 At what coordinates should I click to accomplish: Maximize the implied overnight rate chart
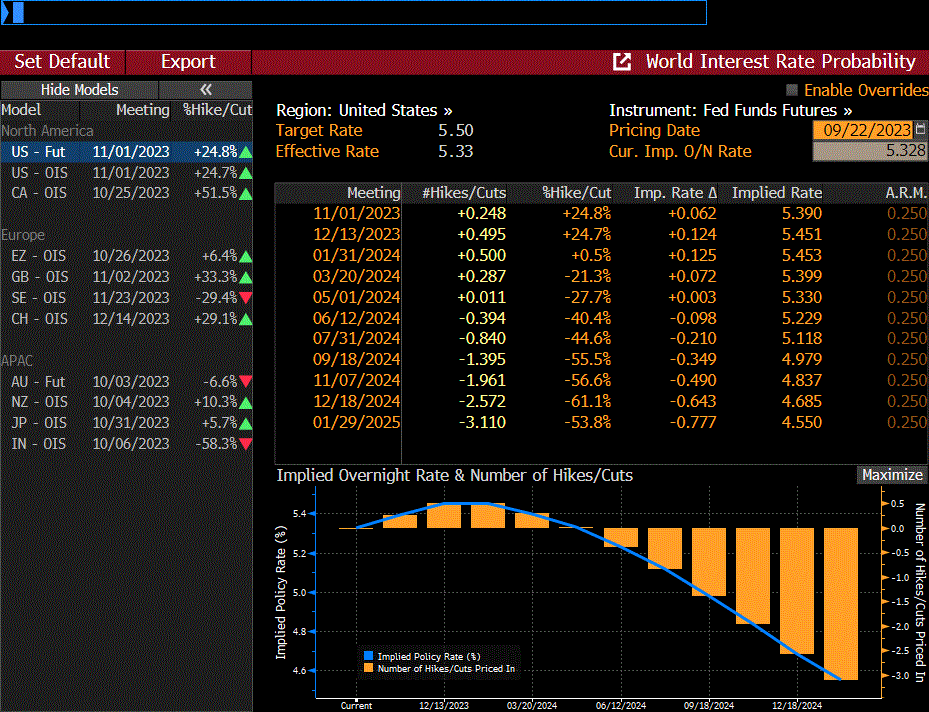click(892, 475)
